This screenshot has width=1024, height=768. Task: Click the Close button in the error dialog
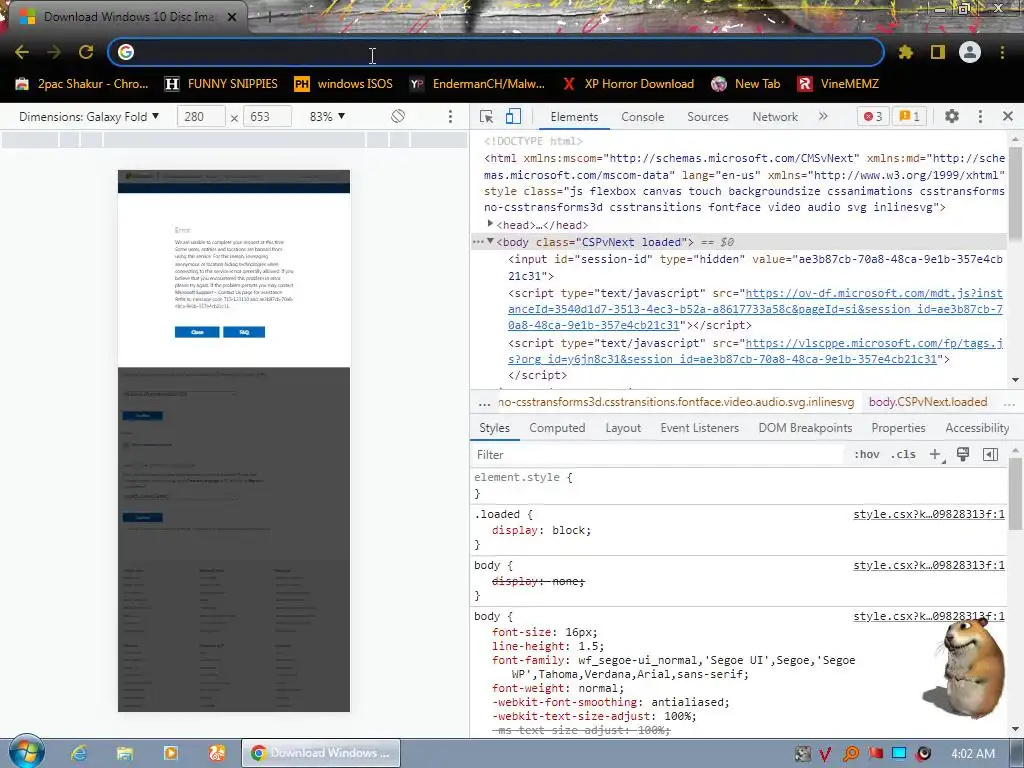197,332
